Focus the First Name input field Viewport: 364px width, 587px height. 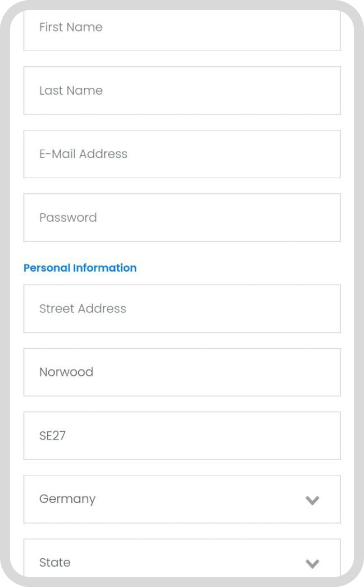(182, 30)
